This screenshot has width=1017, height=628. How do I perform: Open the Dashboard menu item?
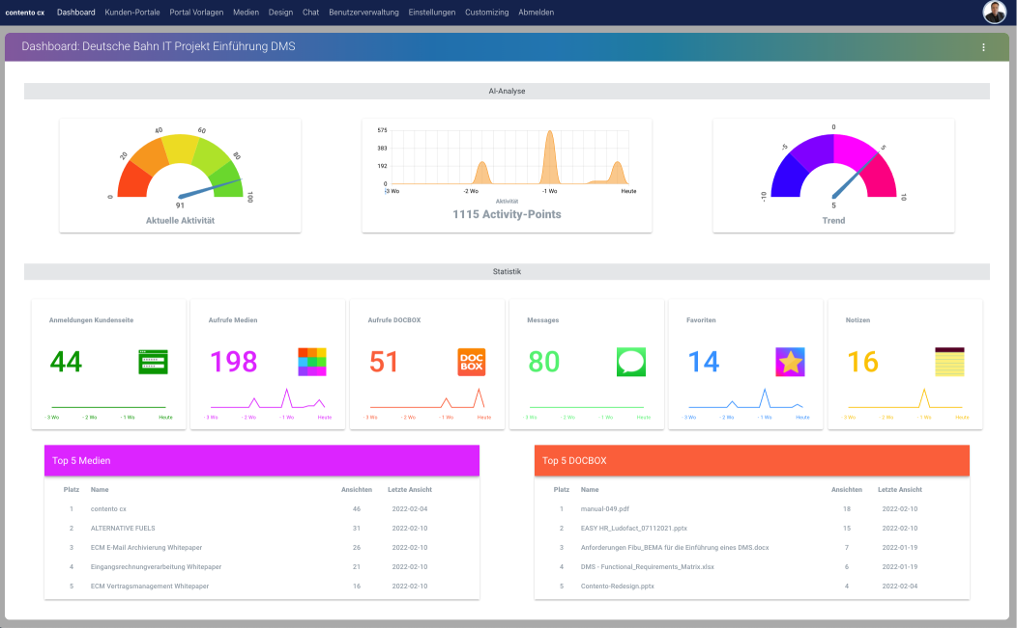click(x=76, y=12)
